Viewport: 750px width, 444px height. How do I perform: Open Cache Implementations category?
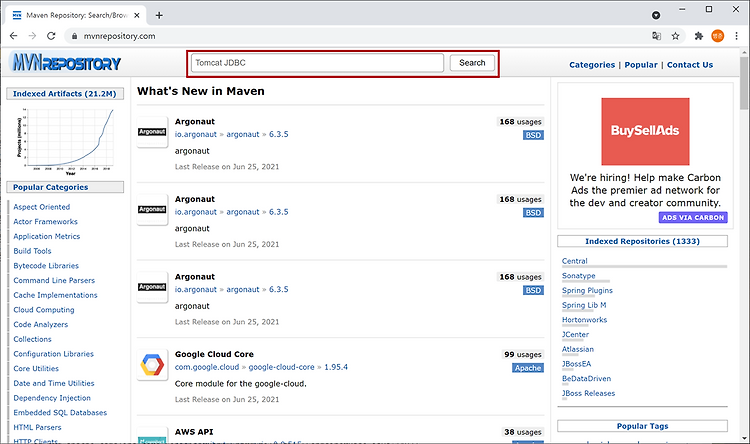pos(55,295)
